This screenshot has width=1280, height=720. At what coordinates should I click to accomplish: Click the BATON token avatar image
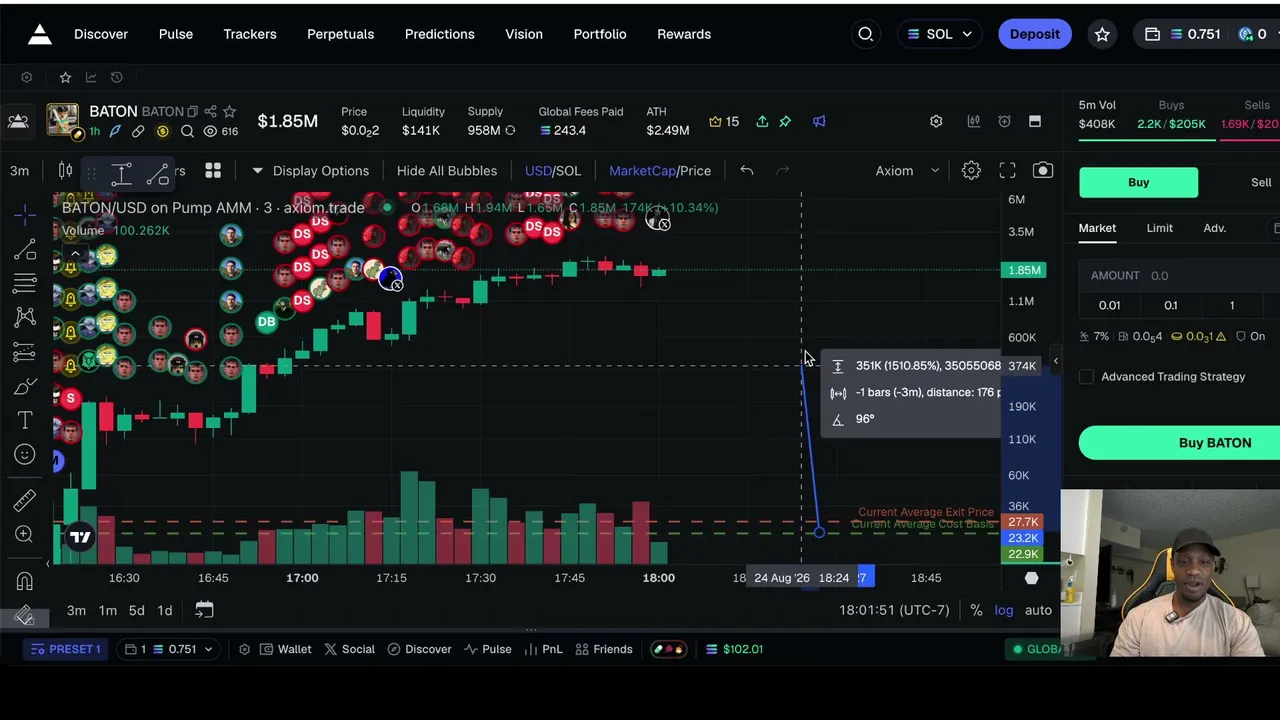pos(62,121)
